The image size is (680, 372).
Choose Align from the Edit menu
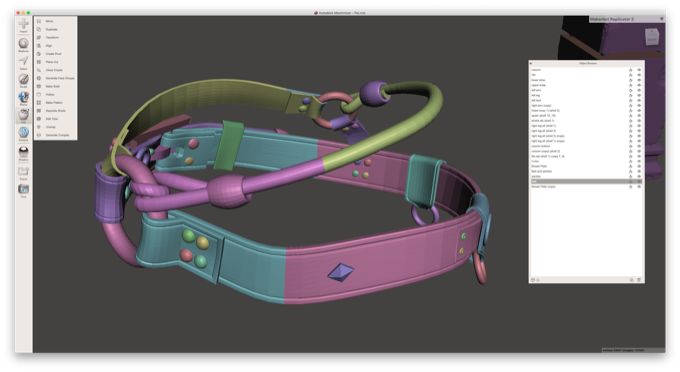click(x=49, y=46)
